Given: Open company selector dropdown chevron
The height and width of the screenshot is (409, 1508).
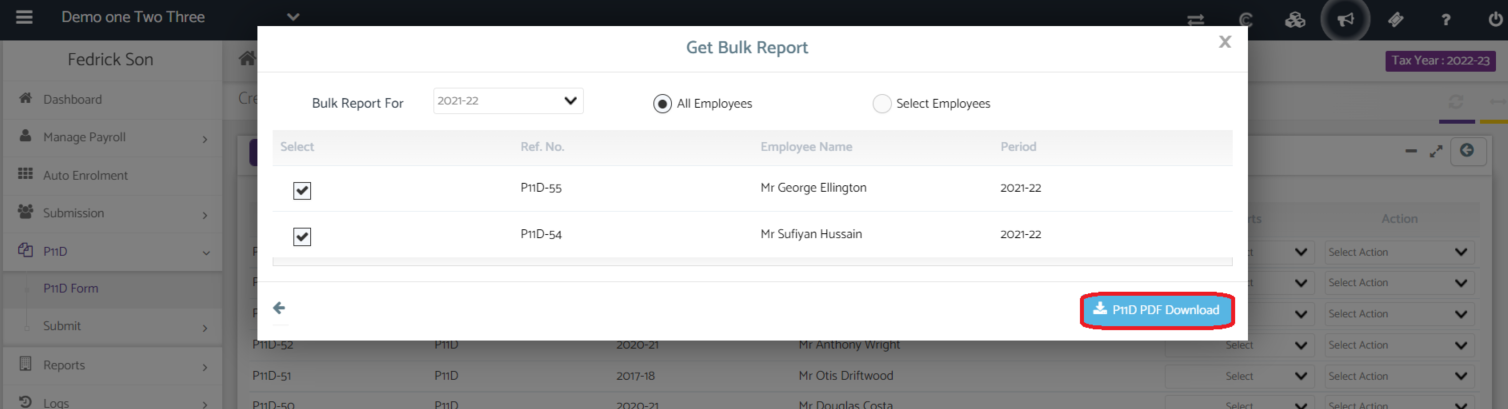Looking at the screenshot, I should (x=293, y=17).
